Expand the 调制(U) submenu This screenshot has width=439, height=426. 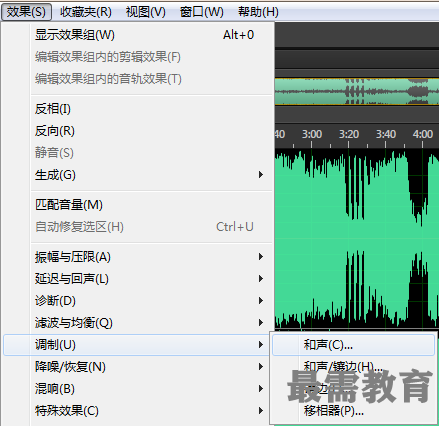click(x=137, y=345)
